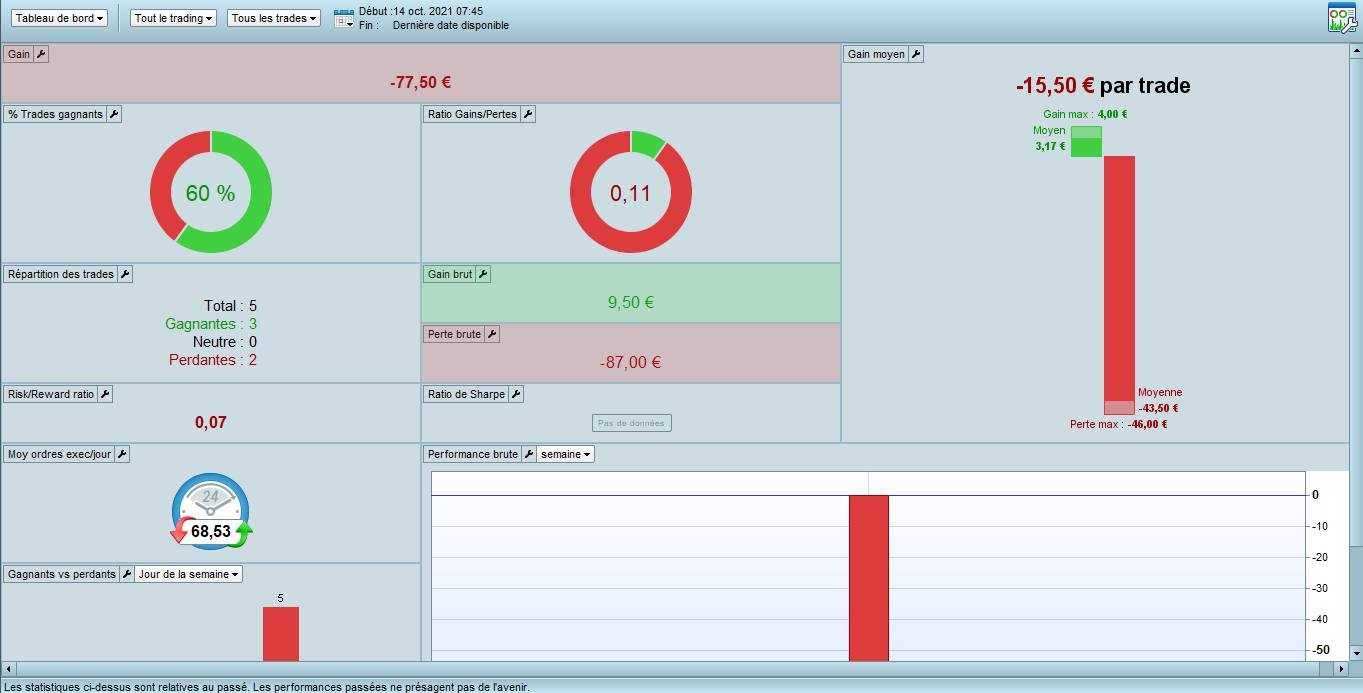Click the Gagnantes : 3 line
The image size is (1363, 693).
point(211,324)
